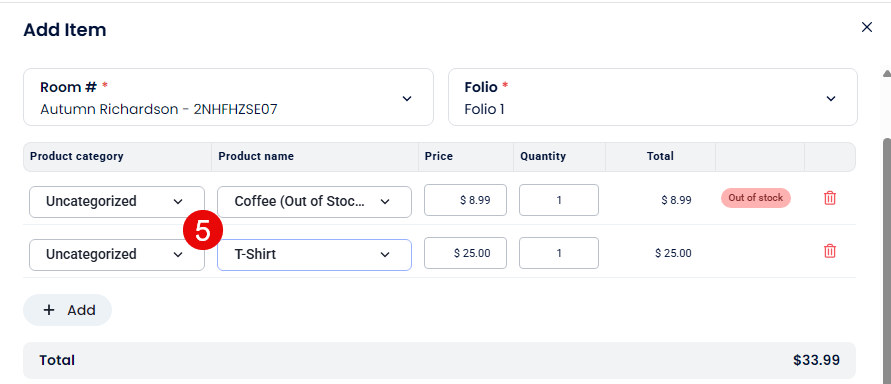Click Coffee row quantity field
Screen dimensions: 891x384
click(x=559, y=200)
